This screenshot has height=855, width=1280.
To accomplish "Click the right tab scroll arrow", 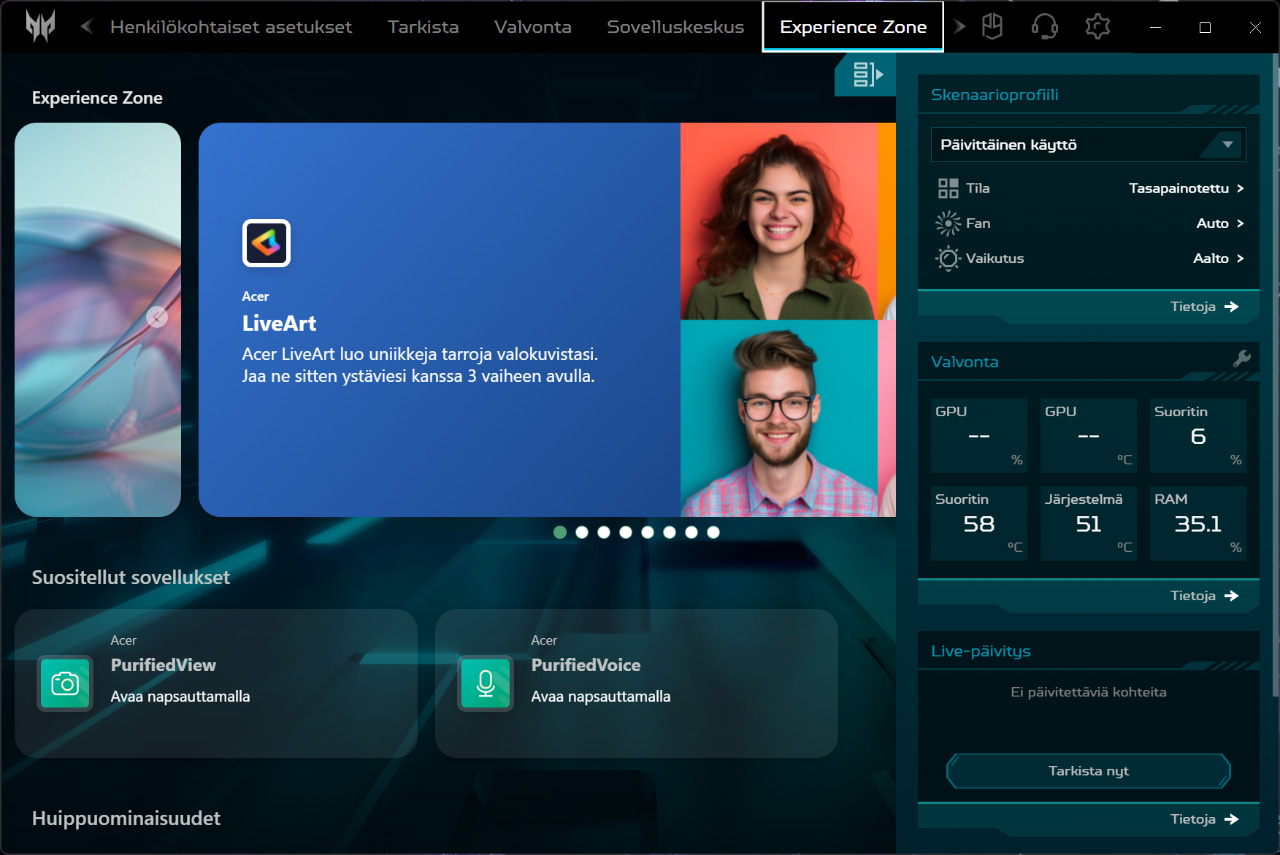I will (x=960, y=27).
